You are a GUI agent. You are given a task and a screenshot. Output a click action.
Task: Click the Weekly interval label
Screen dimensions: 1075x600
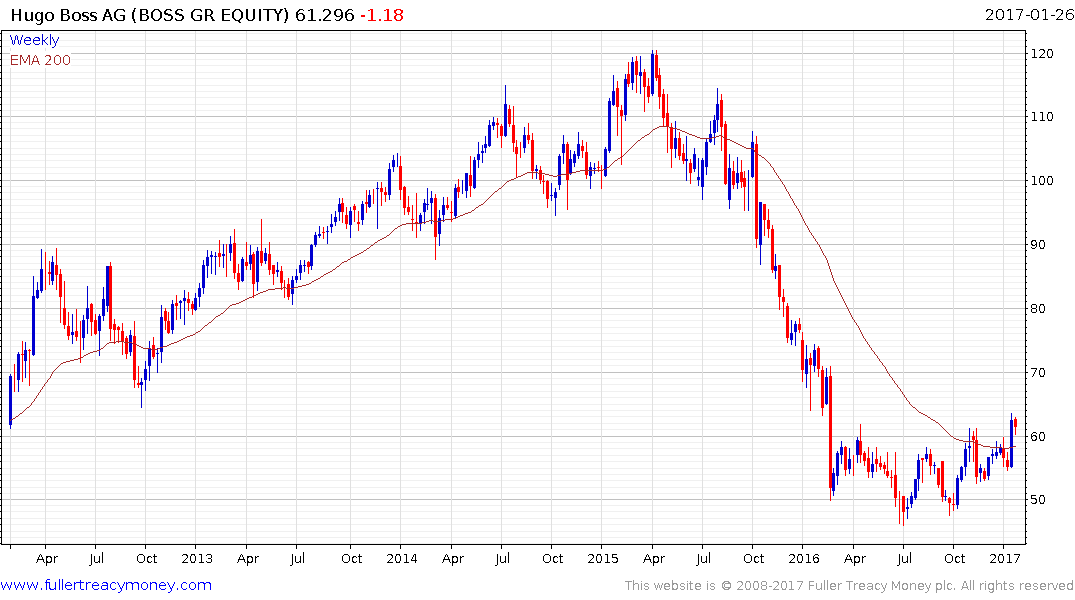tap(34, 40)
